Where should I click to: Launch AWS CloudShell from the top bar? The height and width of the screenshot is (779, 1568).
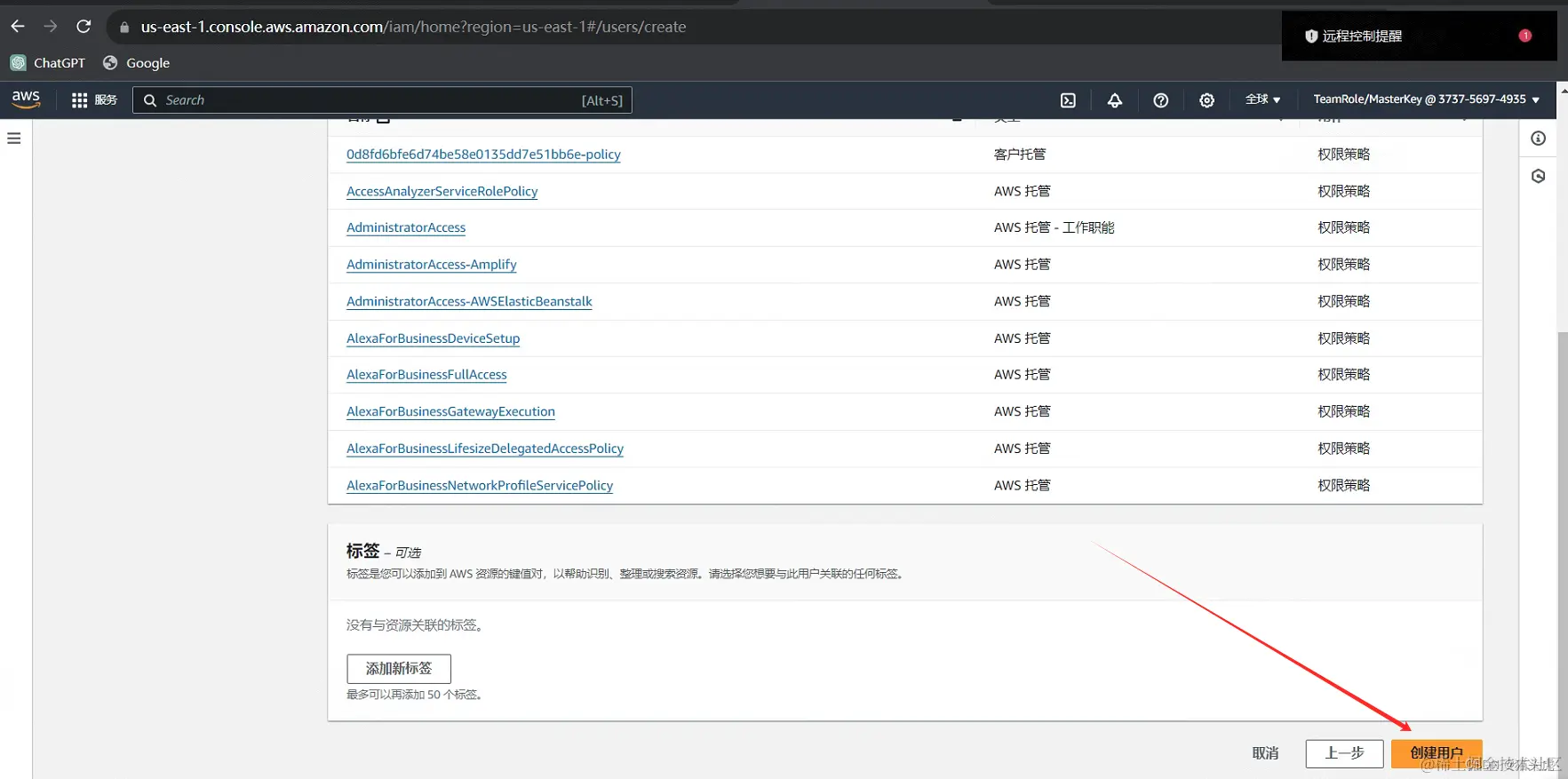[x=1068, y=100]
